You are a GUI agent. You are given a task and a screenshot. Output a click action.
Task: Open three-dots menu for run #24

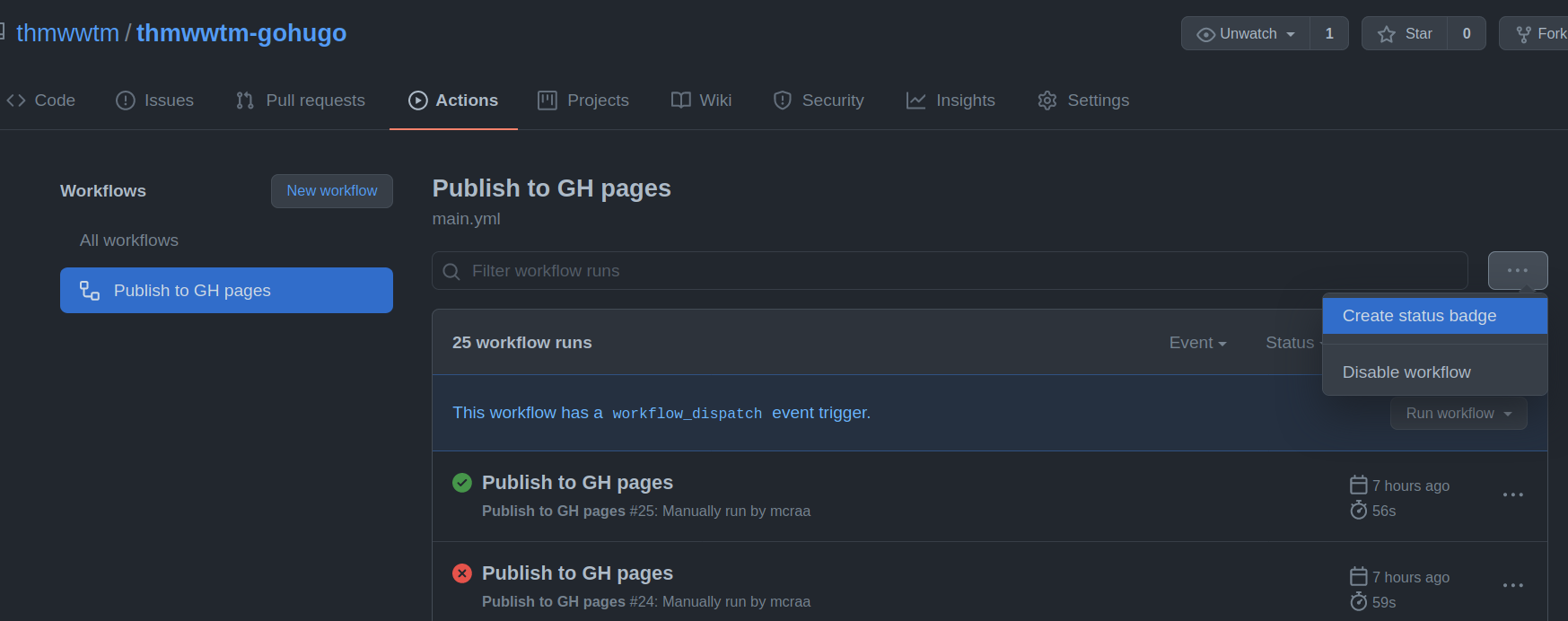[1513, 585]
